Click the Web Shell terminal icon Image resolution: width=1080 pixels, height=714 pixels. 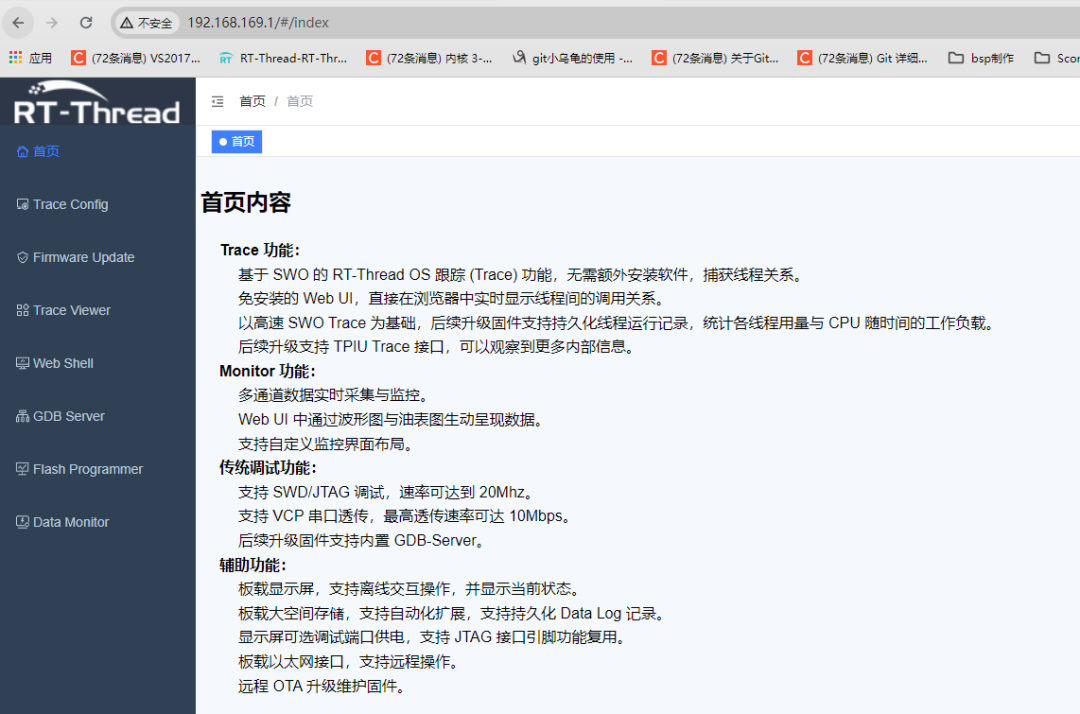pyautogui.click(x=21, y=363)
